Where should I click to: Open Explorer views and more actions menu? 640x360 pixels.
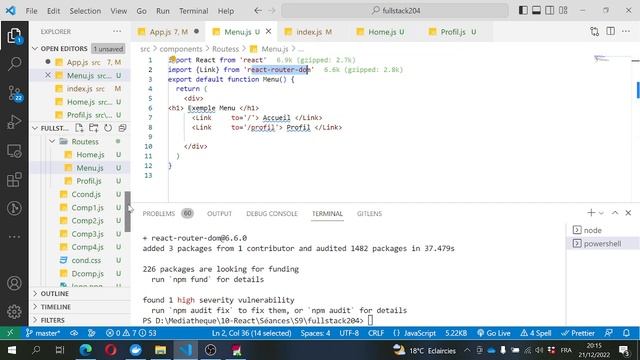tap(117, 31)
